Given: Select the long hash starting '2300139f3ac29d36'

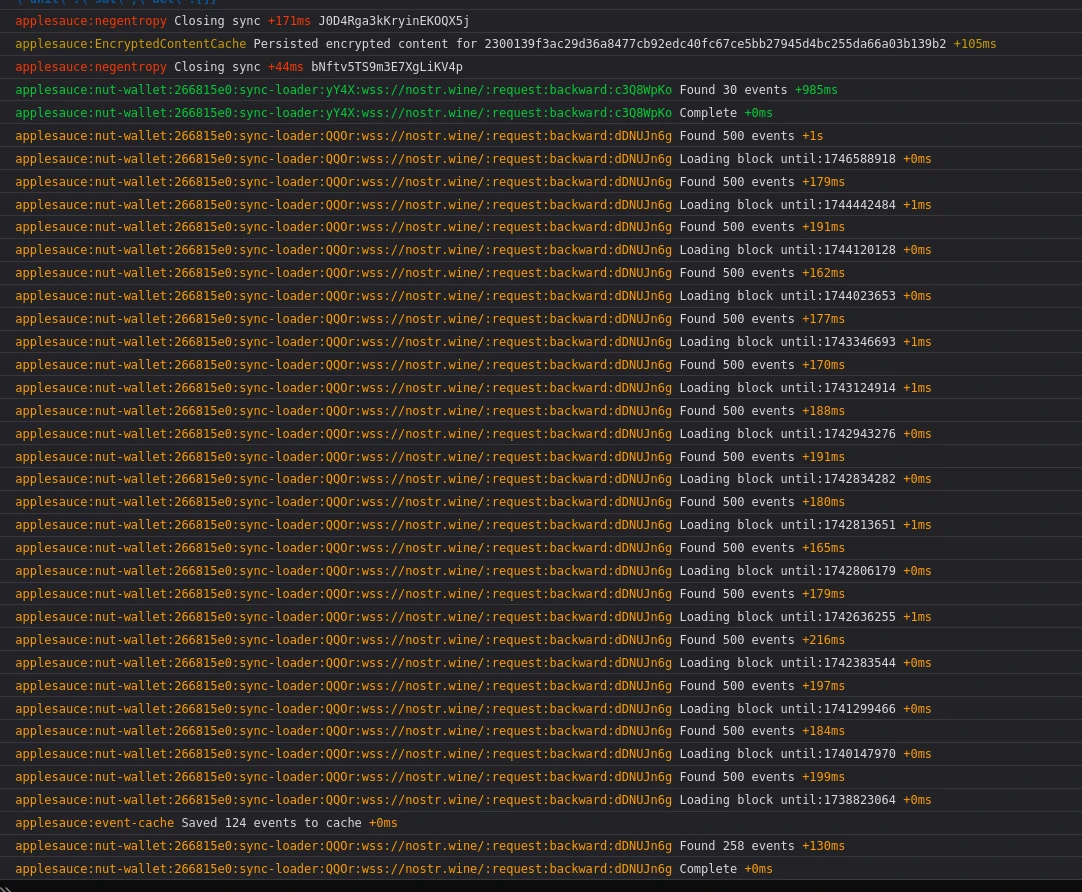Looking at the screenshot, I should [715, 43].
